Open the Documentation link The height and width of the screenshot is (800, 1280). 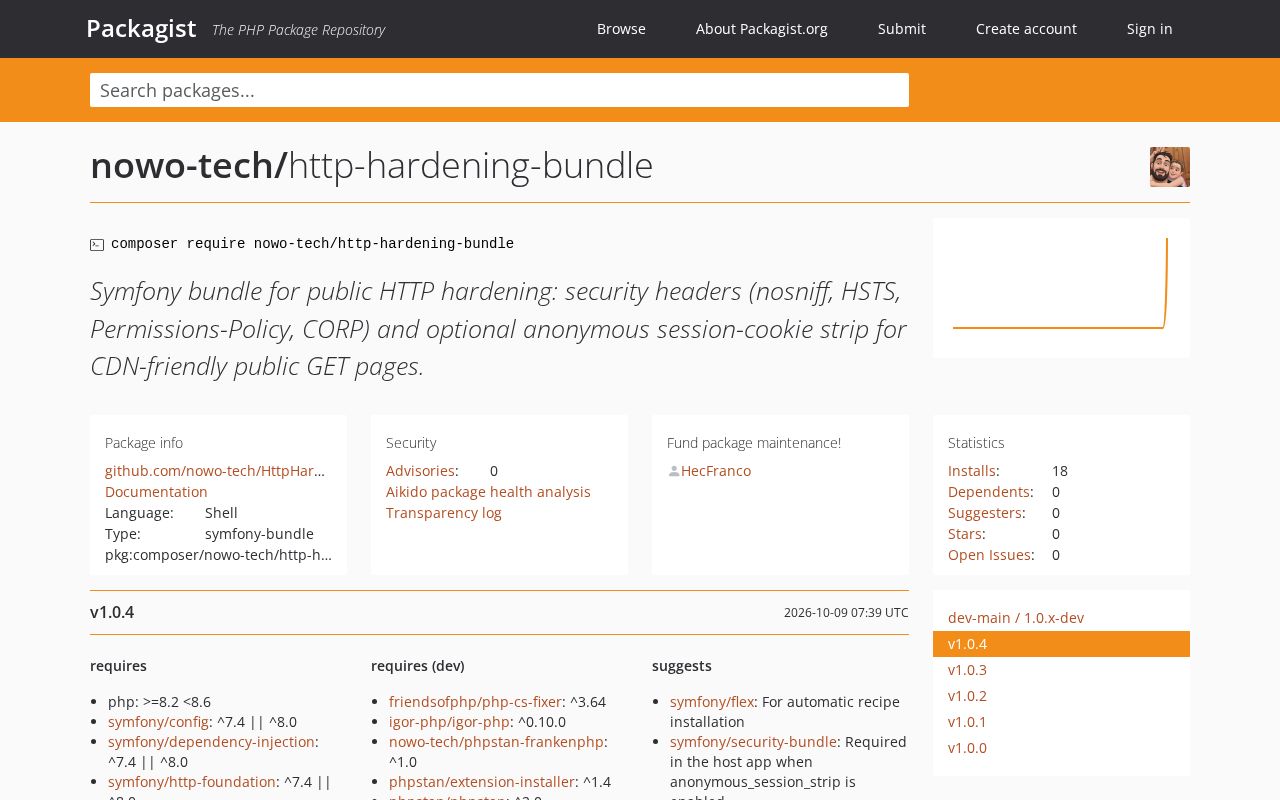[156, 492]
